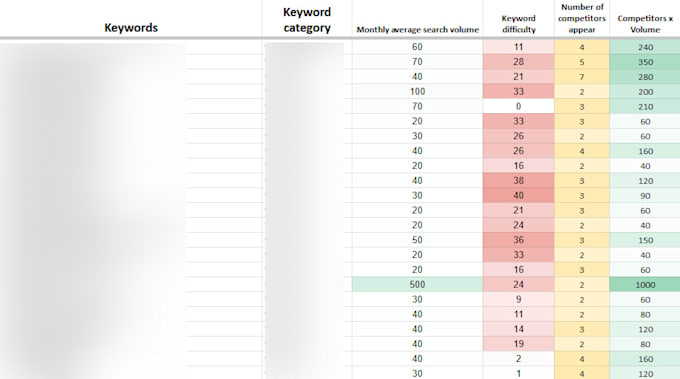Click the Keyword difficulty column header

[518, 24]
